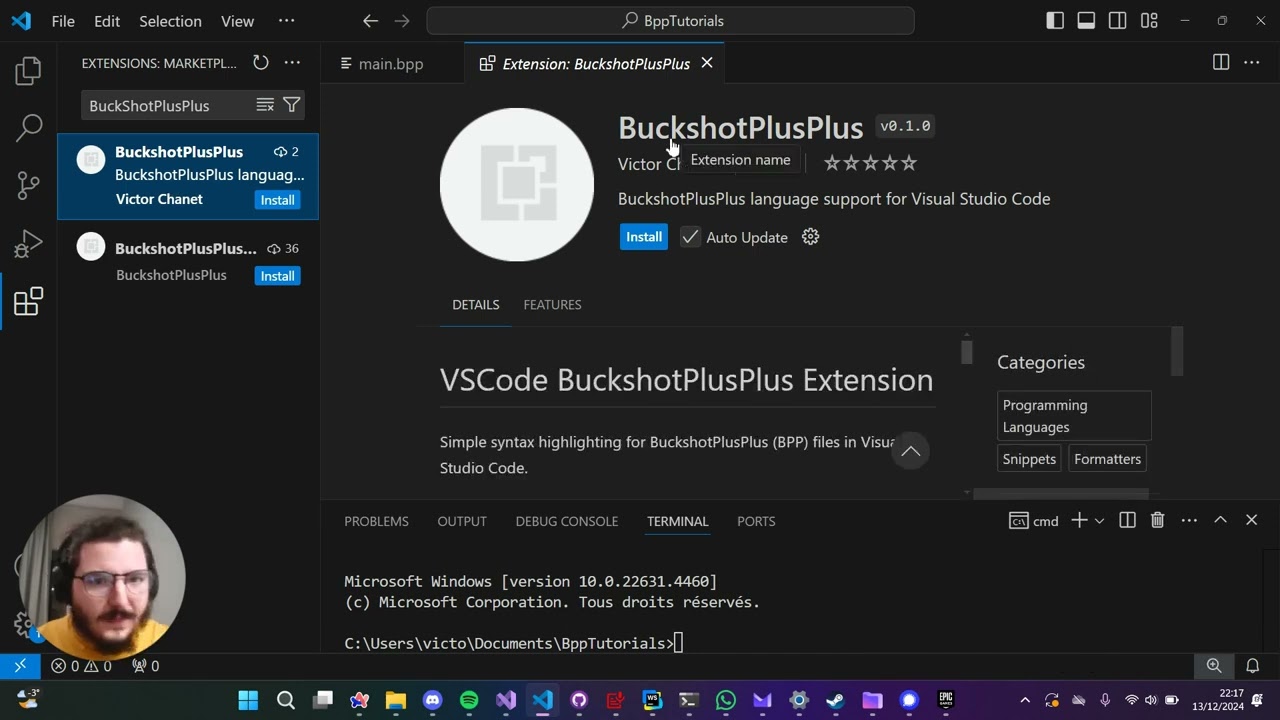Open the View menu
1280x720 pixels.
pos(237,21)
